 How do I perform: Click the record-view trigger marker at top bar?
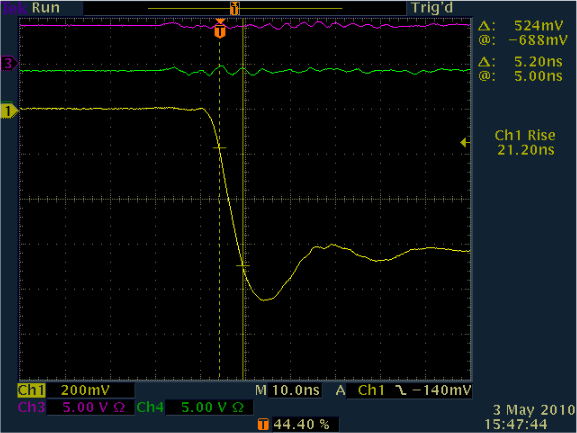pos(234,8)
